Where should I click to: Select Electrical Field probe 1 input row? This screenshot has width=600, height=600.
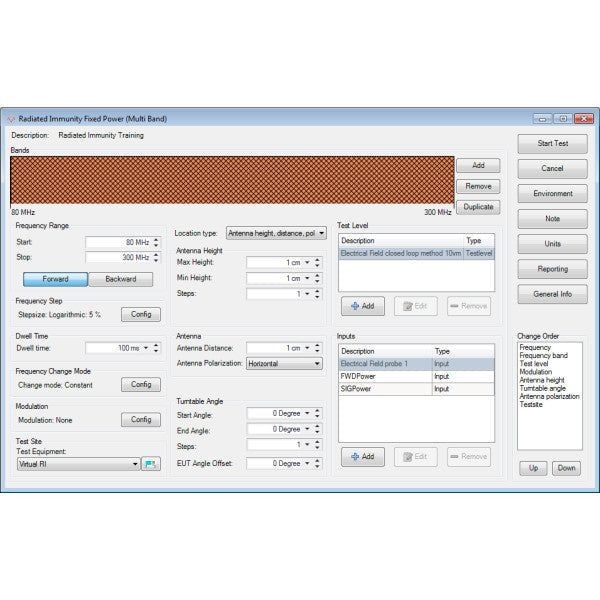385,364
